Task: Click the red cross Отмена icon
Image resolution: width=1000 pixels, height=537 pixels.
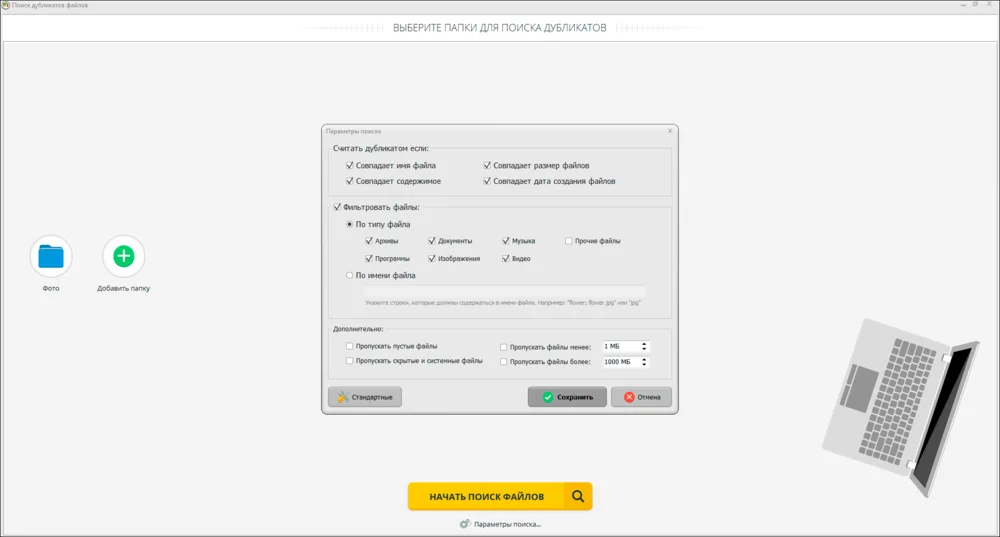Action: (x=629, y=397)
